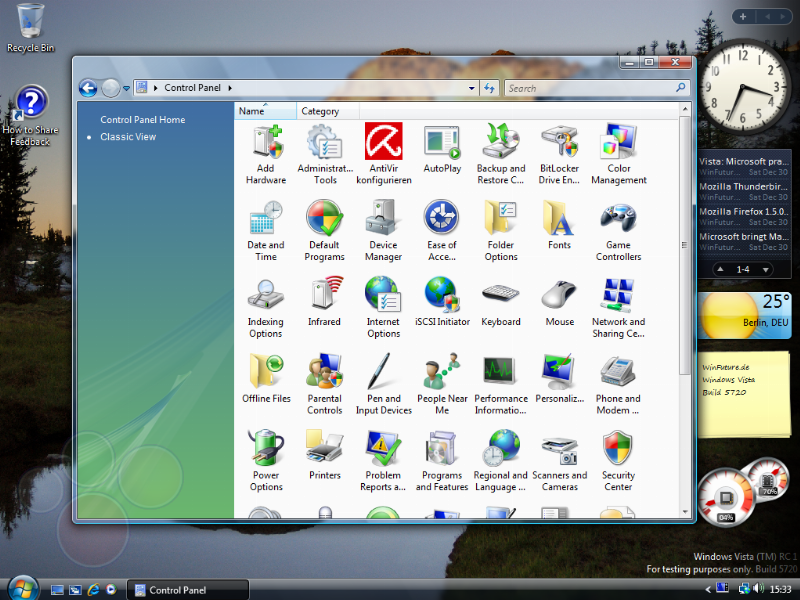This screenshot has width=800, height=600.
Task: Add gadget with sidebar plus button
Action: pyautogui.click(x=743, y=17)
